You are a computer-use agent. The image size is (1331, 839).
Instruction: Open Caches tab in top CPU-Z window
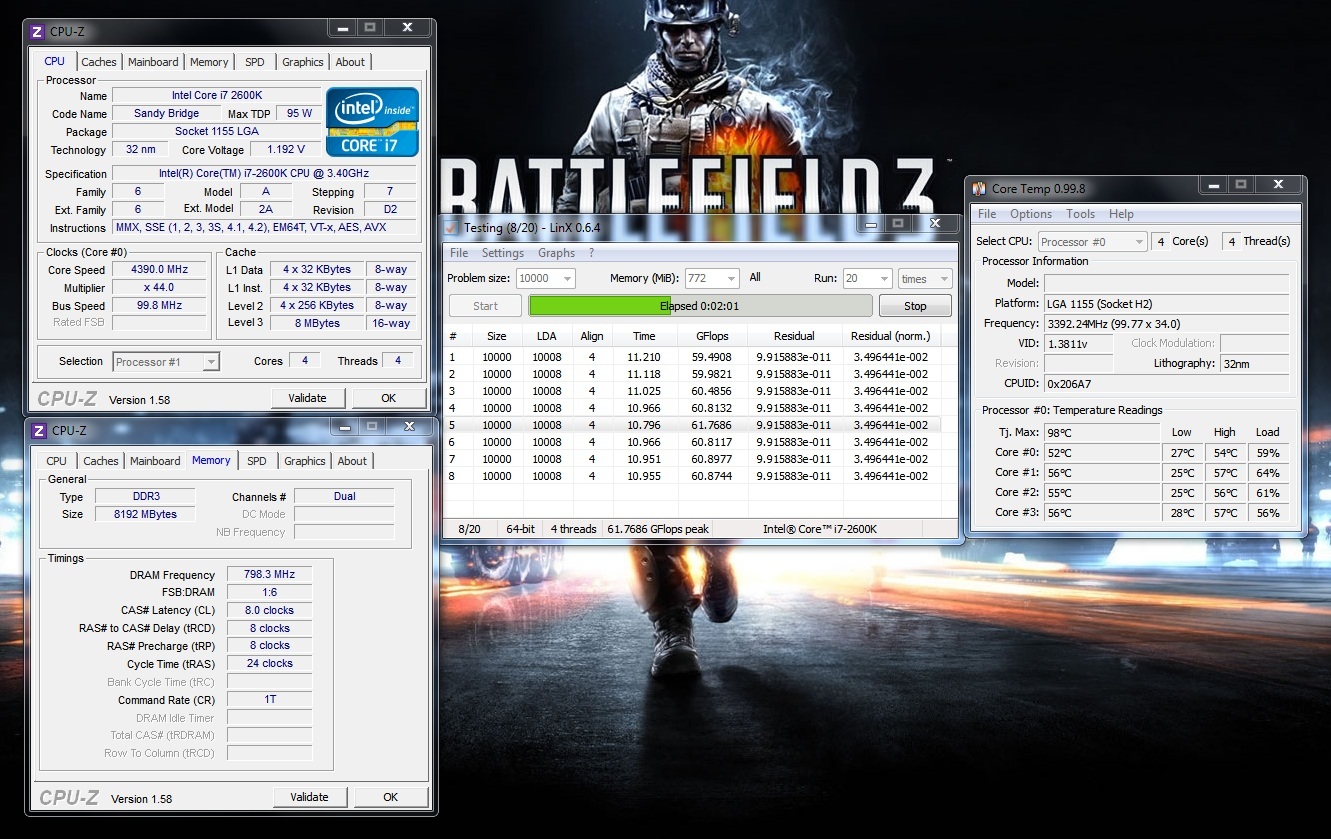click(x=99, y=62)
